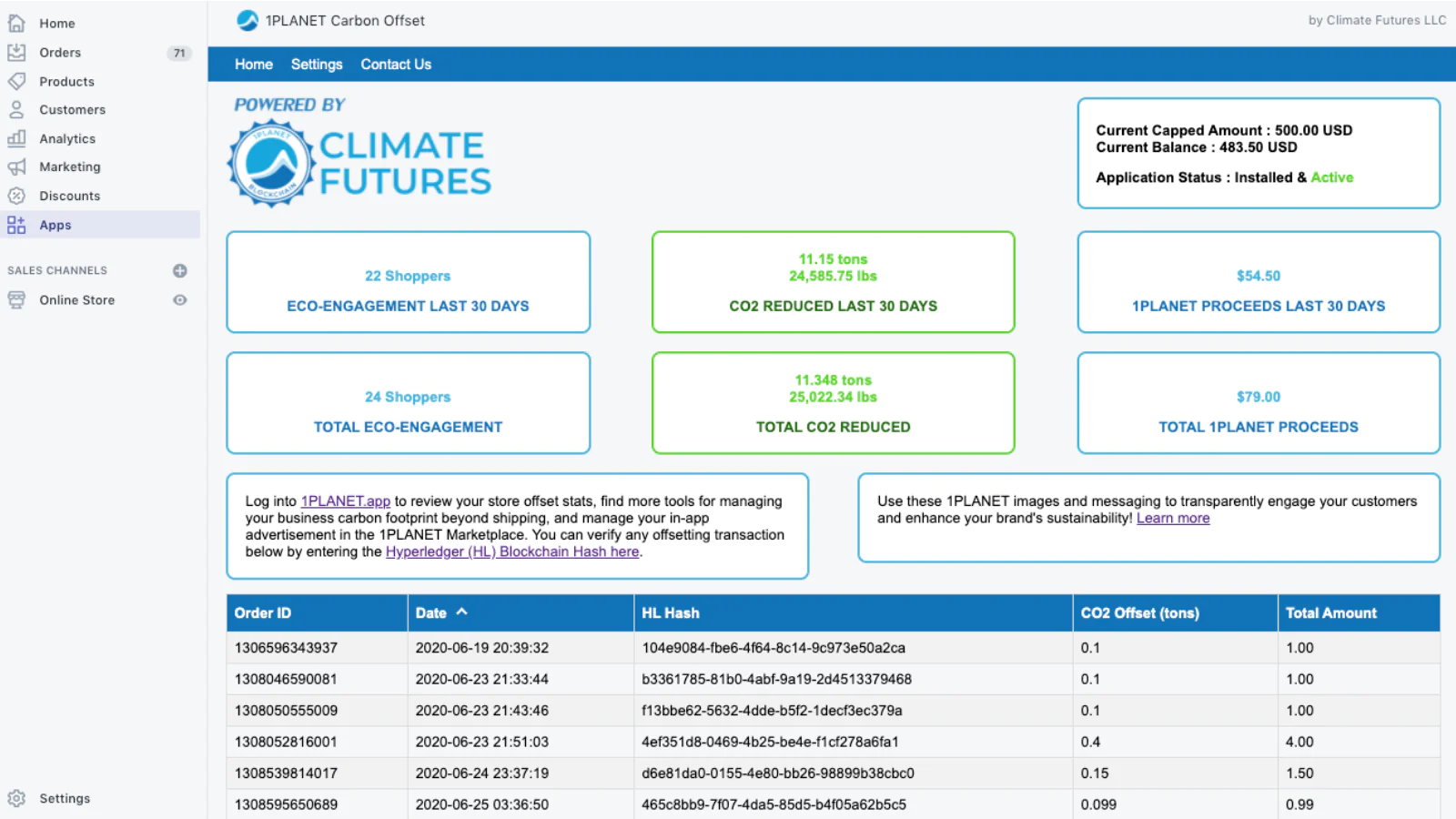The height and width of the screenshot is (819, 1456).
Task: Click hash 104e9084-fbe6-4f64-8c14-9c973e50a2ca
Action: tap(773, 648)
